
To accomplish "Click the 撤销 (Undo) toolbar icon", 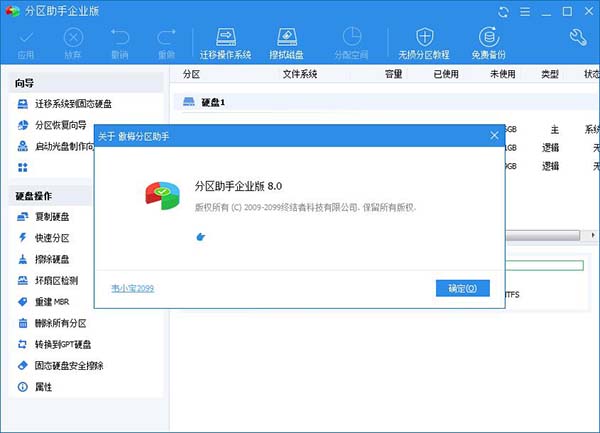I will (x=120, y=44).
